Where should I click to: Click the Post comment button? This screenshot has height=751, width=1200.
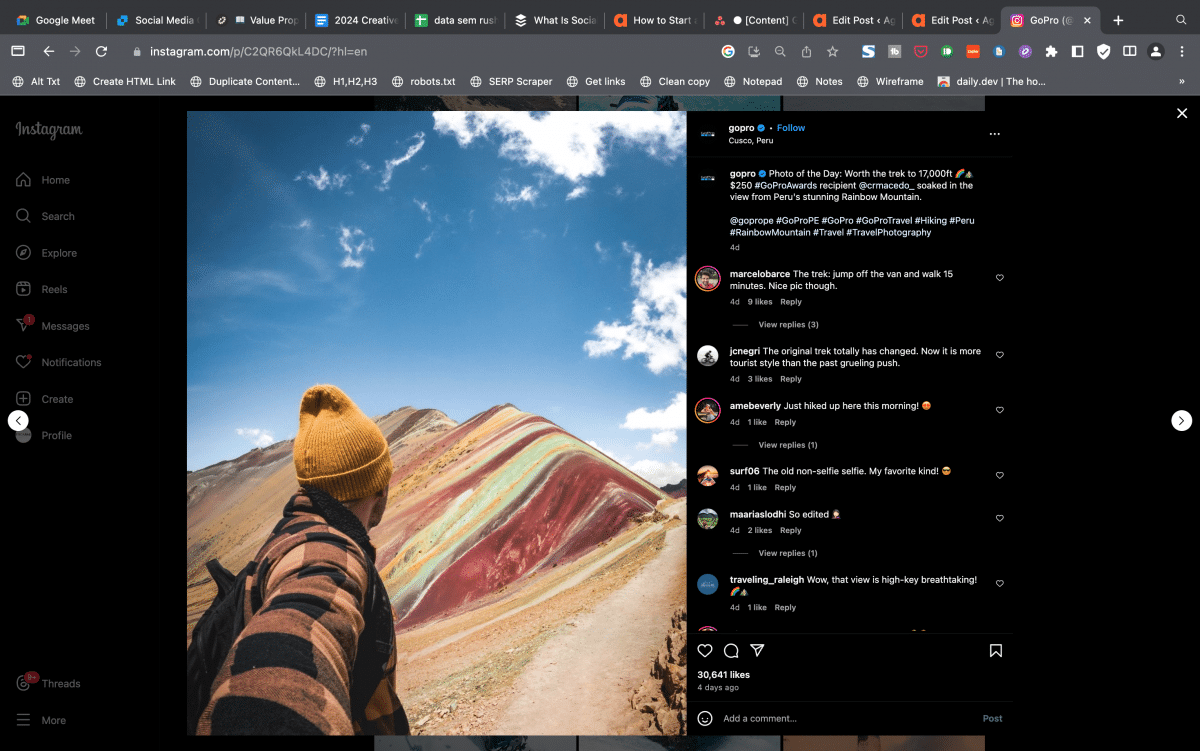992,718
